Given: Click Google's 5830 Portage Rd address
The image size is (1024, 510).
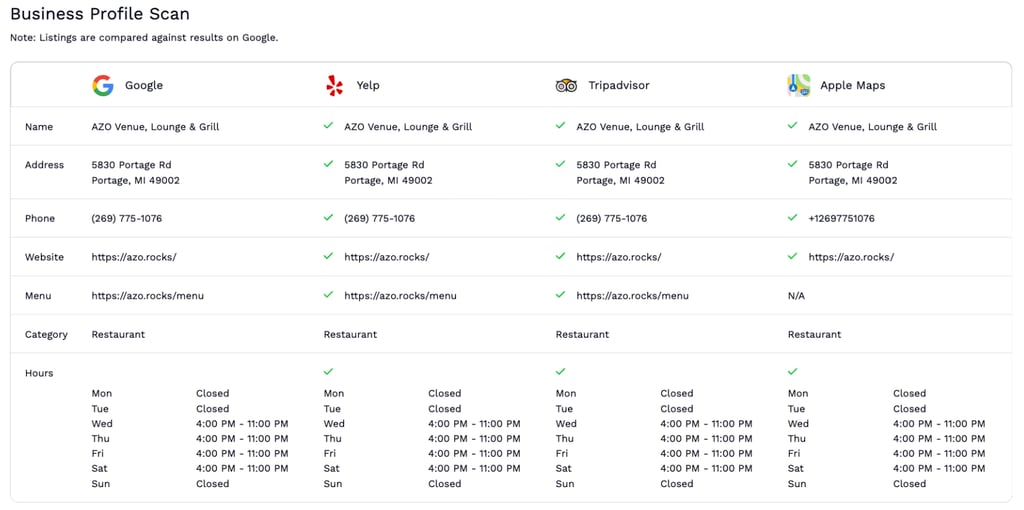Looking at the screenshot, I should coord(135,172).
